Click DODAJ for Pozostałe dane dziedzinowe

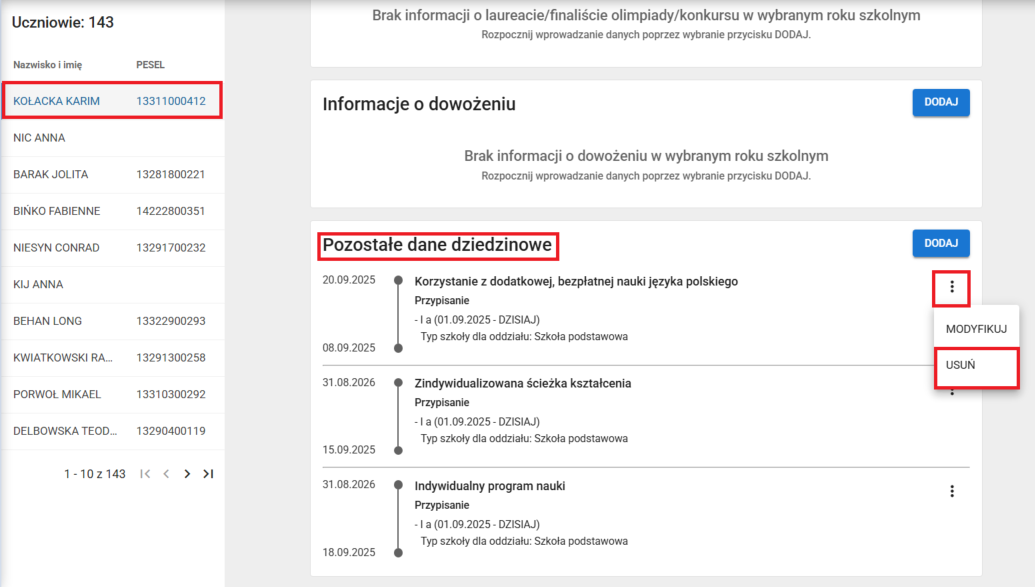pyautogui.click(x=939, y=243)
